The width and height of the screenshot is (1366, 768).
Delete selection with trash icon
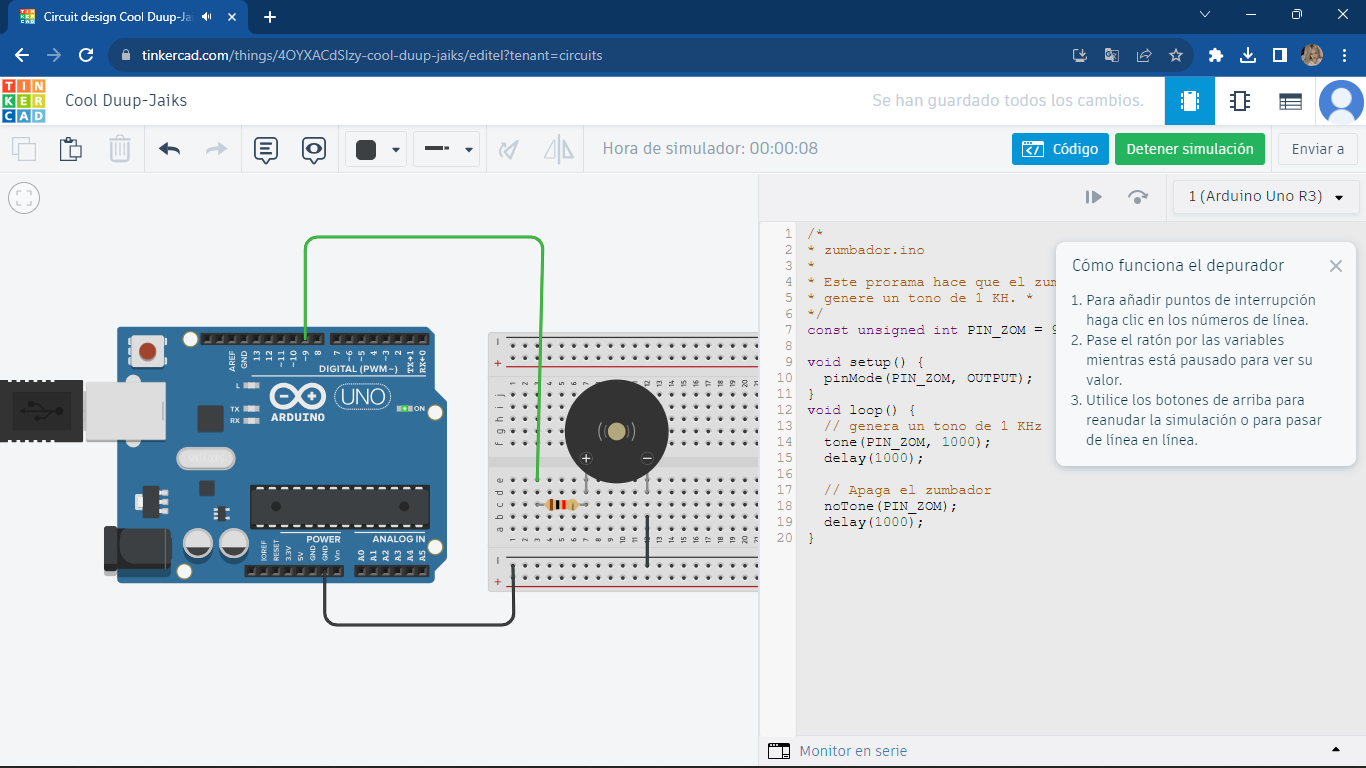tap(119, 150)
